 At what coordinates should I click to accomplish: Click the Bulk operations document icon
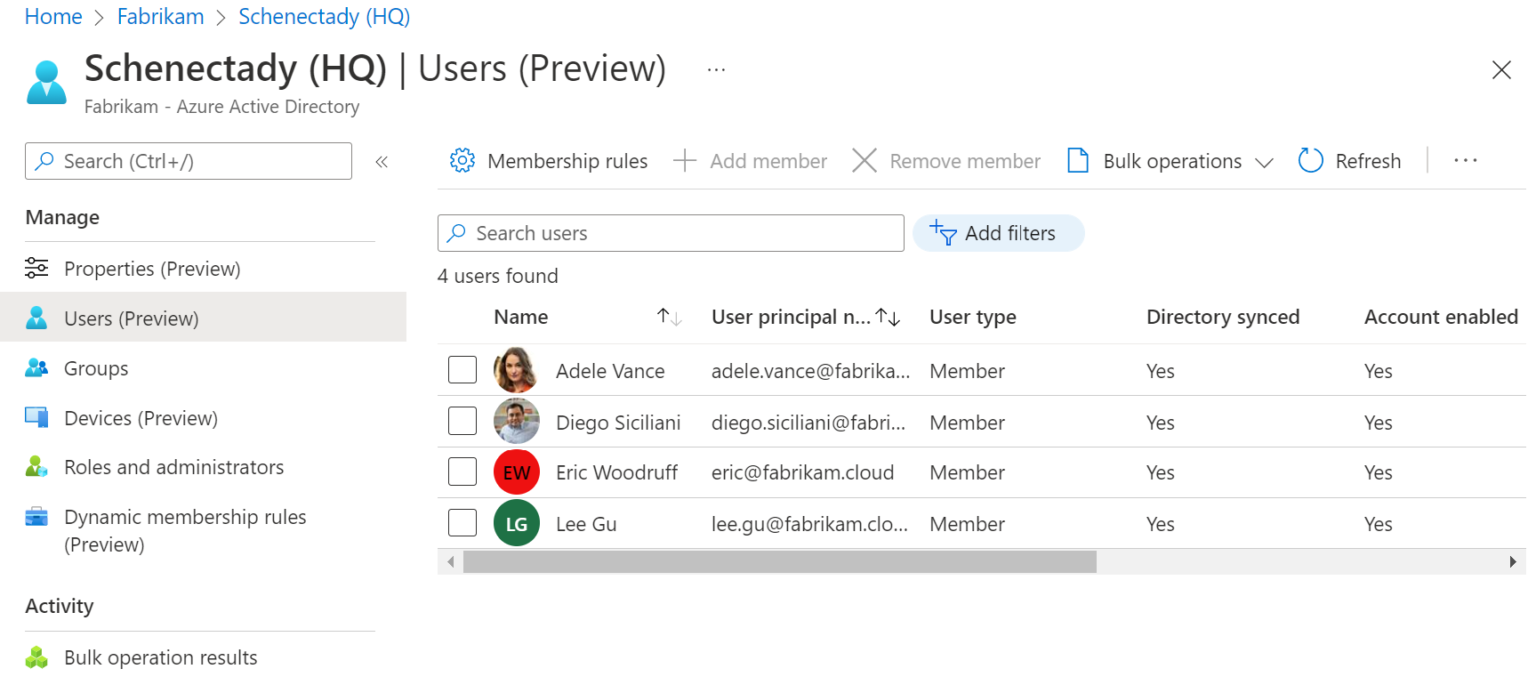pyautogui.click(x=1077, y=161)
